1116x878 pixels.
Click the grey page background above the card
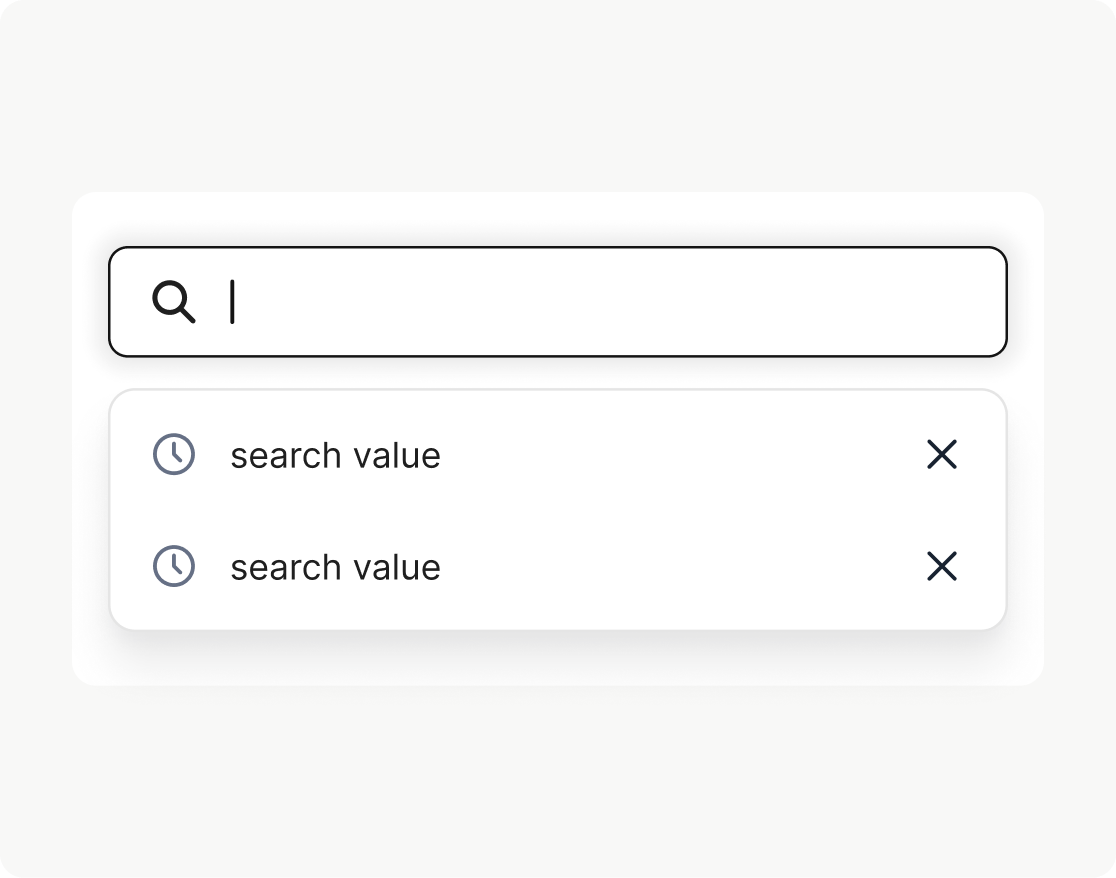point(558,100)
